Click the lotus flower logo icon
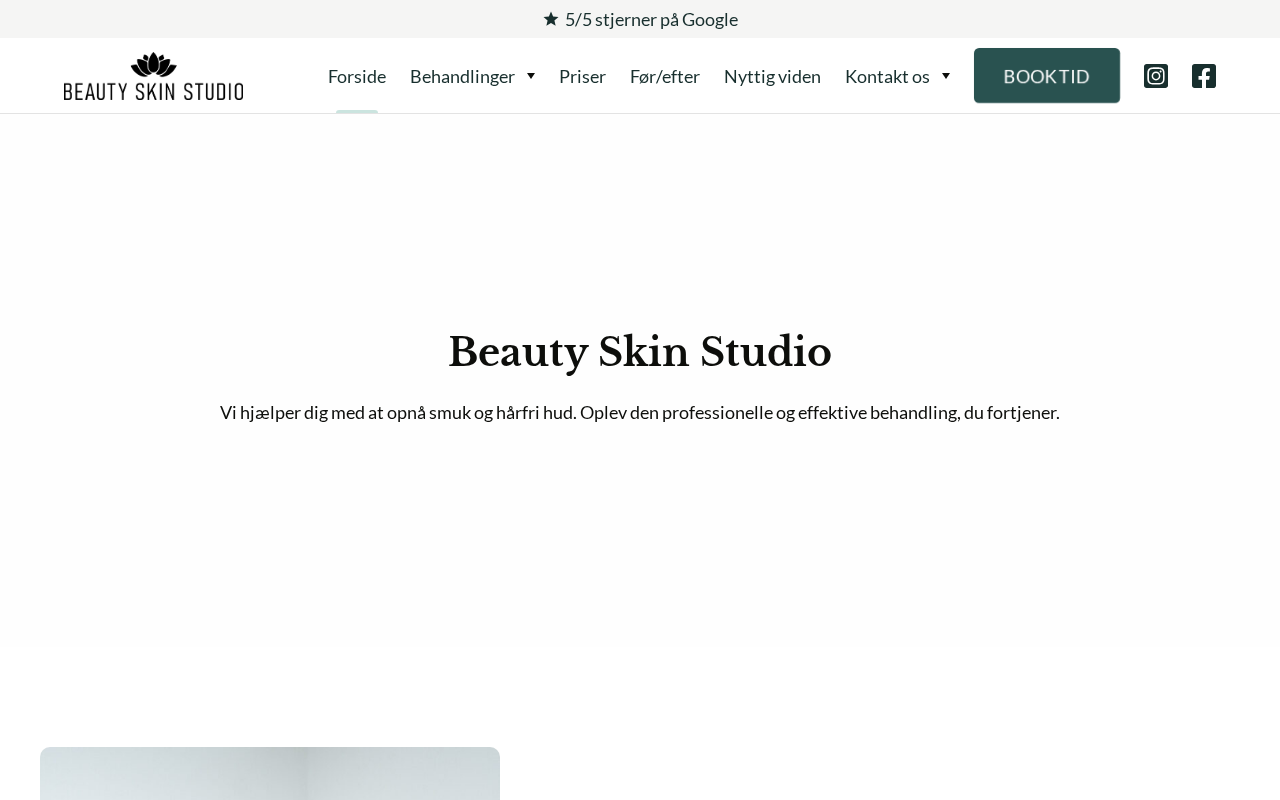Screen dimensions: 1280x800 tap(154, 65)
